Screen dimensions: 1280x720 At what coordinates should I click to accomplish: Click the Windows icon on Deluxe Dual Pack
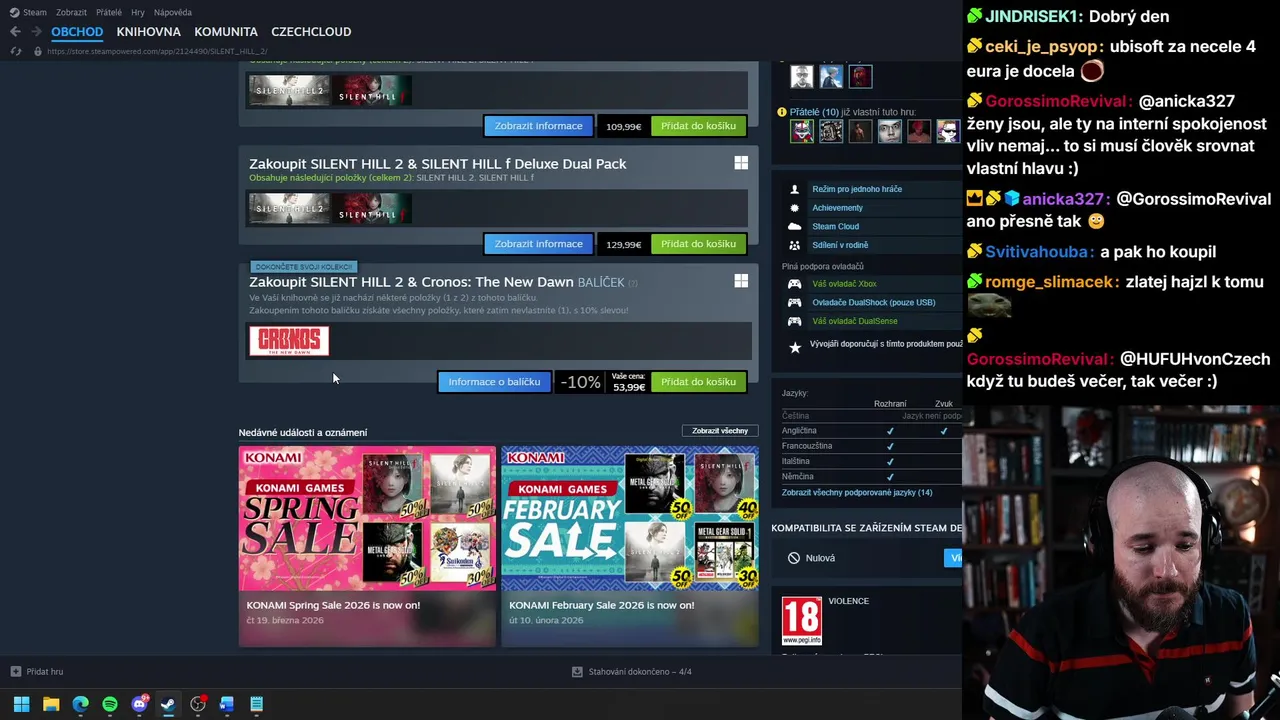click(x=741, y=163)
